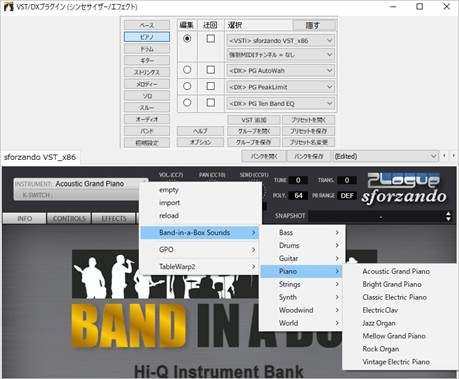The height and width of the screenshot is (379, 459).
Task: Click the small left arrow beside Edited dropdown
Action: [444, 156]
